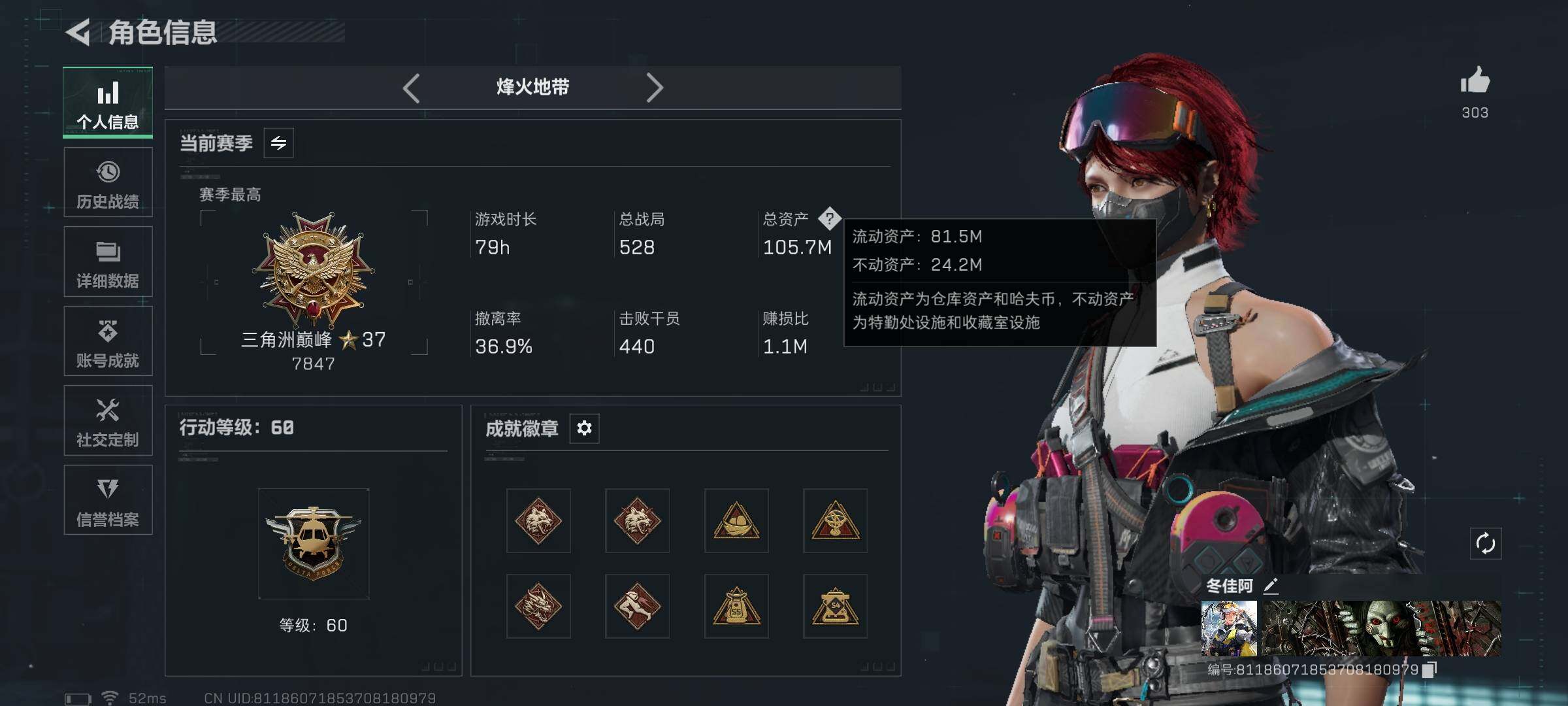This screenshot has width=1568, height=706.
Task: Edit the nickname 冬佳阿 with pencil icon
Action: pyautogui.click(x=1271, y=585)
